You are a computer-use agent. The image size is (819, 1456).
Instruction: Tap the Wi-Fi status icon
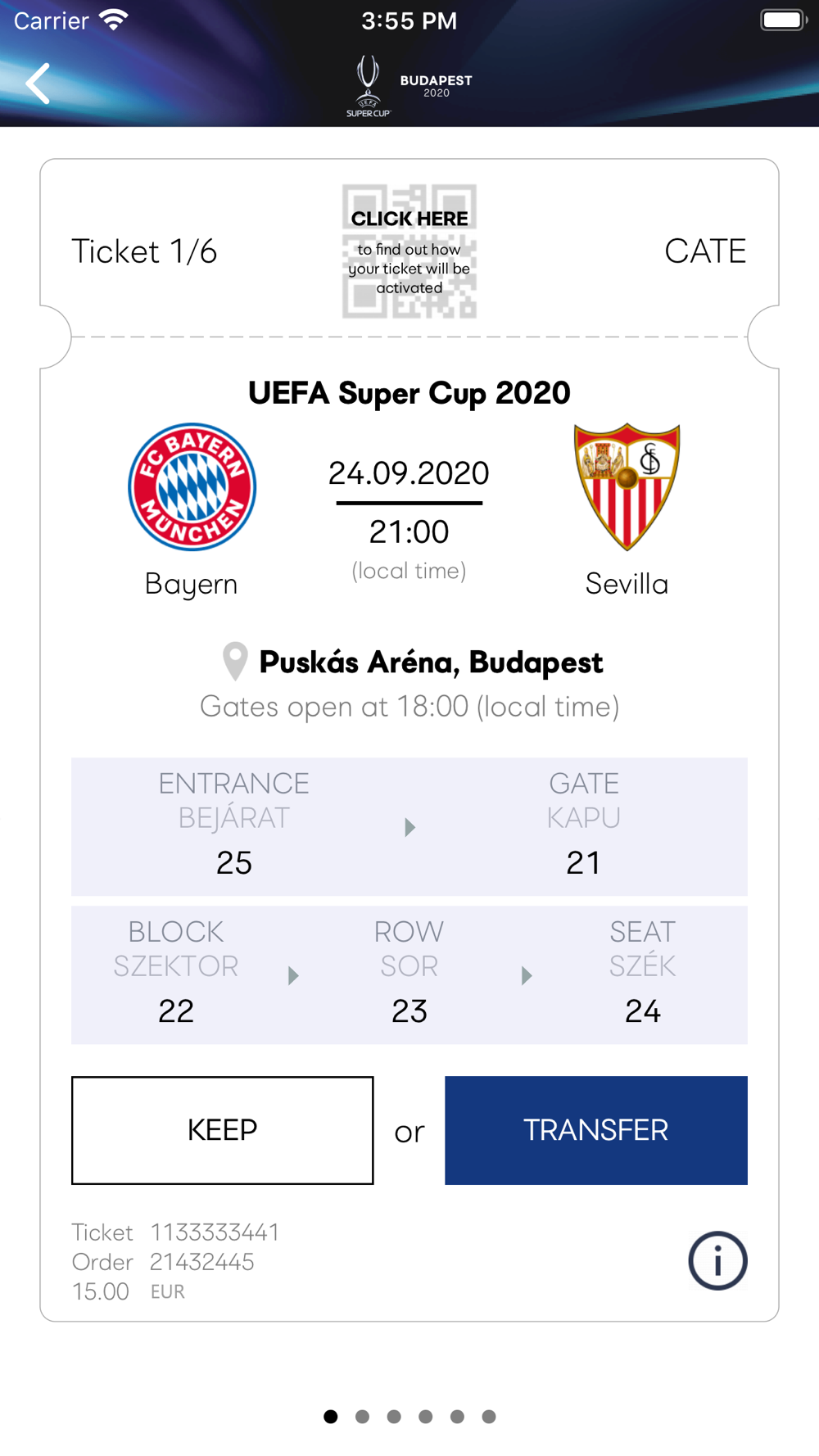point(114,20)
